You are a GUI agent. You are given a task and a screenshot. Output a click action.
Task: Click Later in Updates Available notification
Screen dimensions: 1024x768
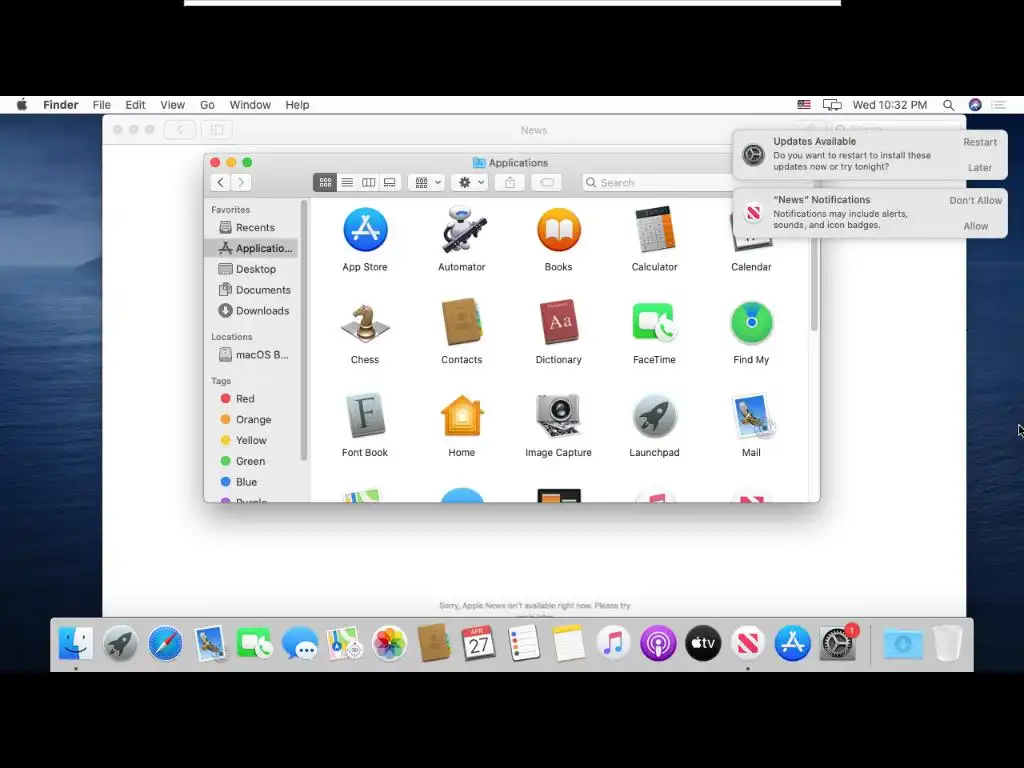tap(980, 168)
